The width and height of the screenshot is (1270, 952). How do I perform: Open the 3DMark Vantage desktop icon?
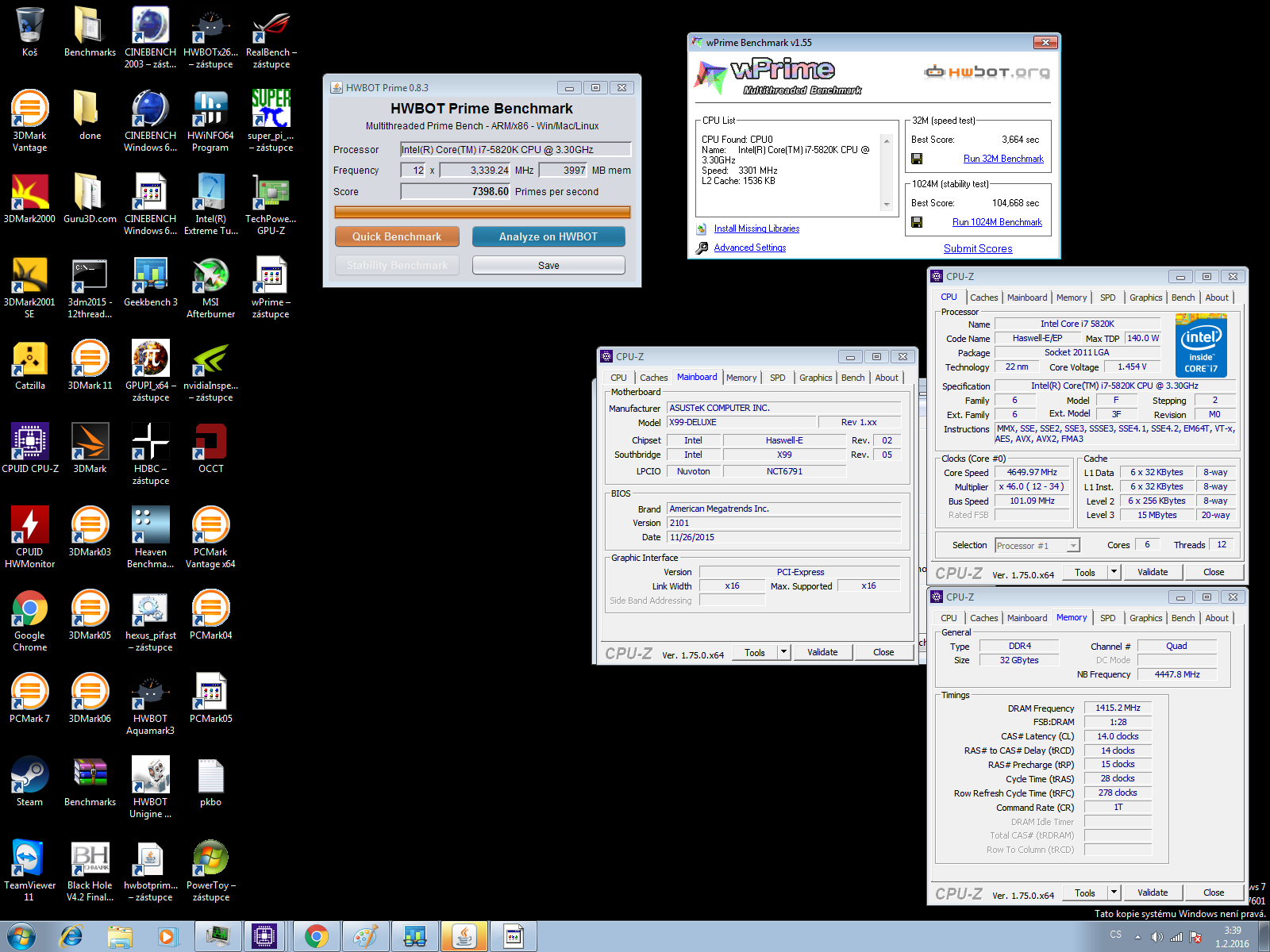coord(30,121)
